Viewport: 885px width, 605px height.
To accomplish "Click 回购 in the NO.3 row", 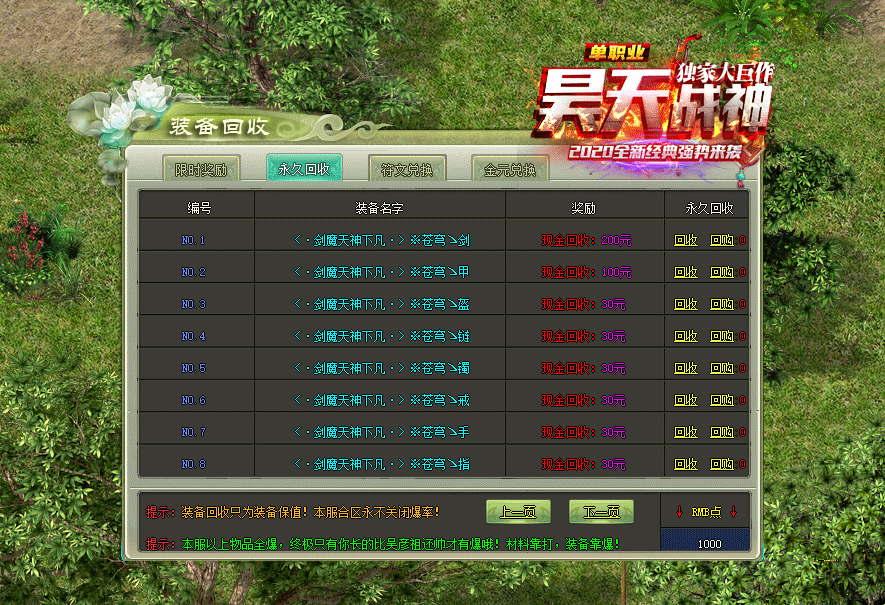I will (x=722, y=304).
